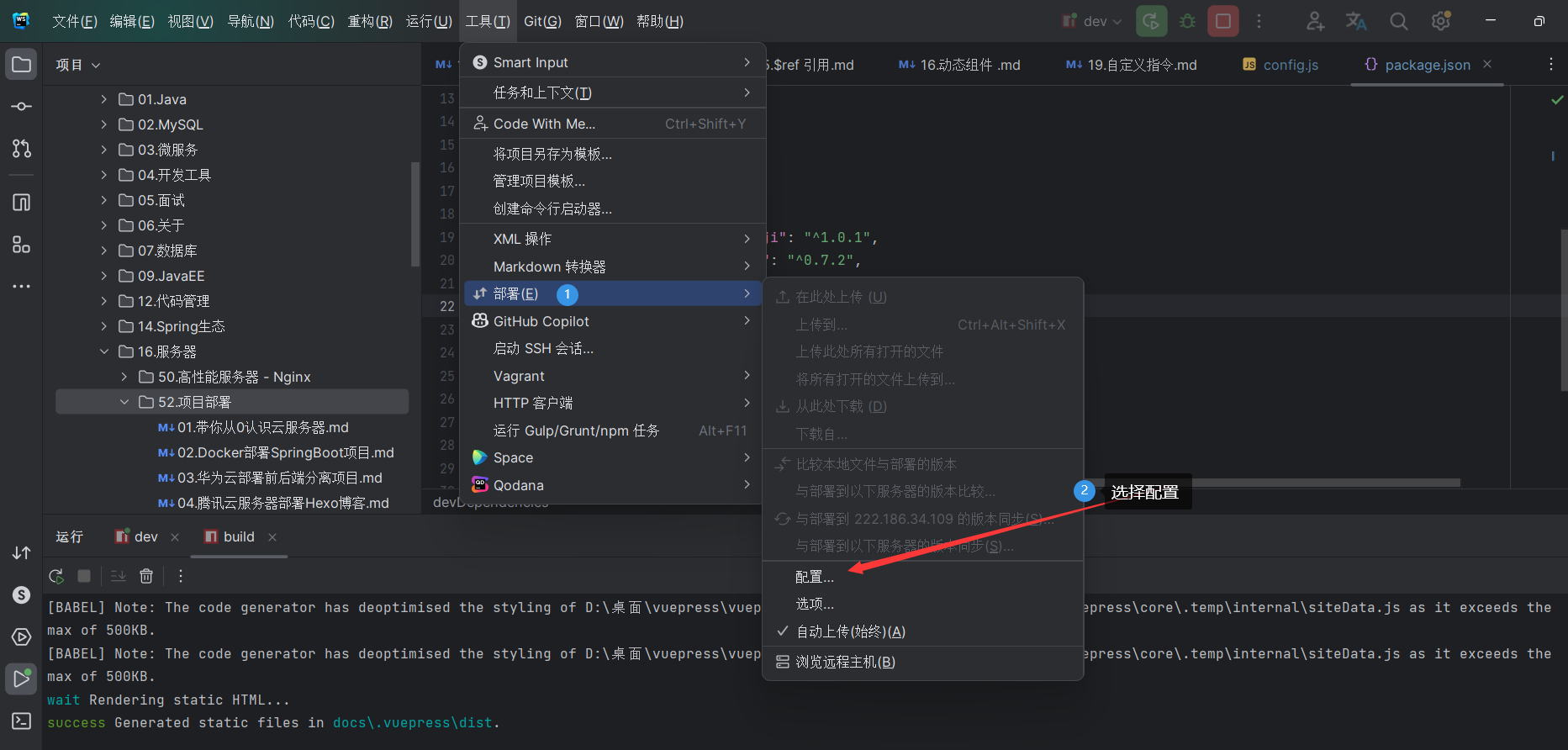1568x750 pixels.
Task: Click 启动 SSH 会话... entry
Action: tap(613, 348)
